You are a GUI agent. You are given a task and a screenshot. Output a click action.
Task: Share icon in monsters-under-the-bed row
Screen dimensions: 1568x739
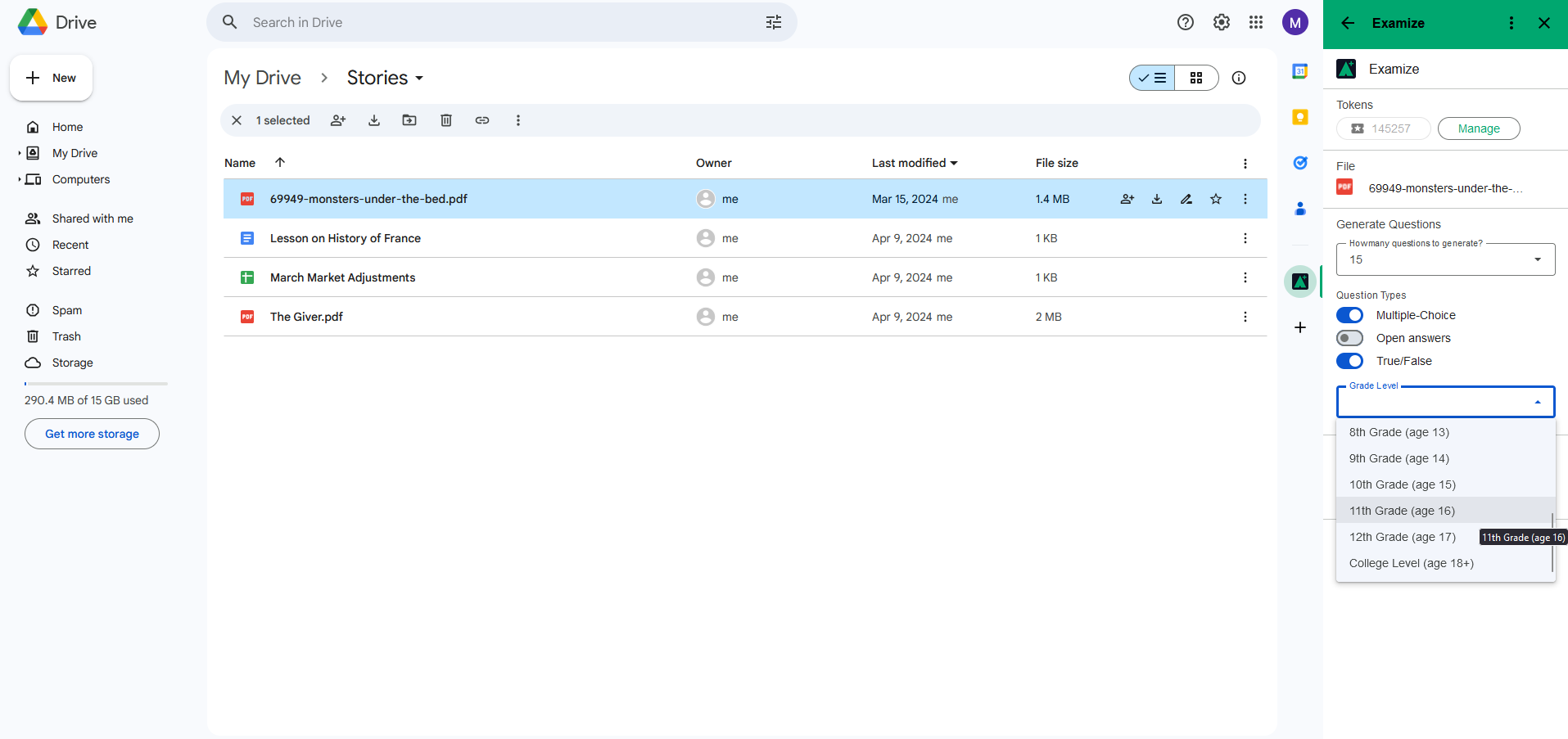coord(1127,199)
